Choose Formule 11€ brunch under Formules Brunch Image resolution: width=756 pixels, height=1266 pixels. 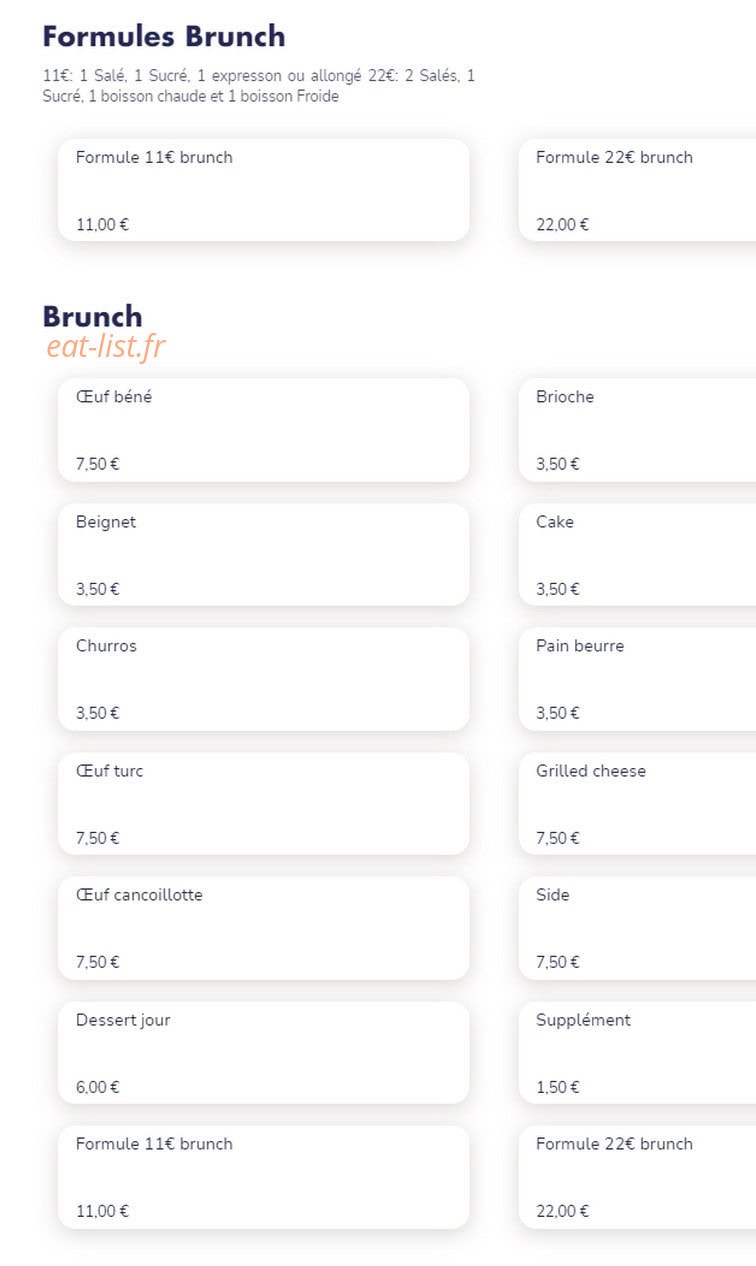[x=263, y=190]
